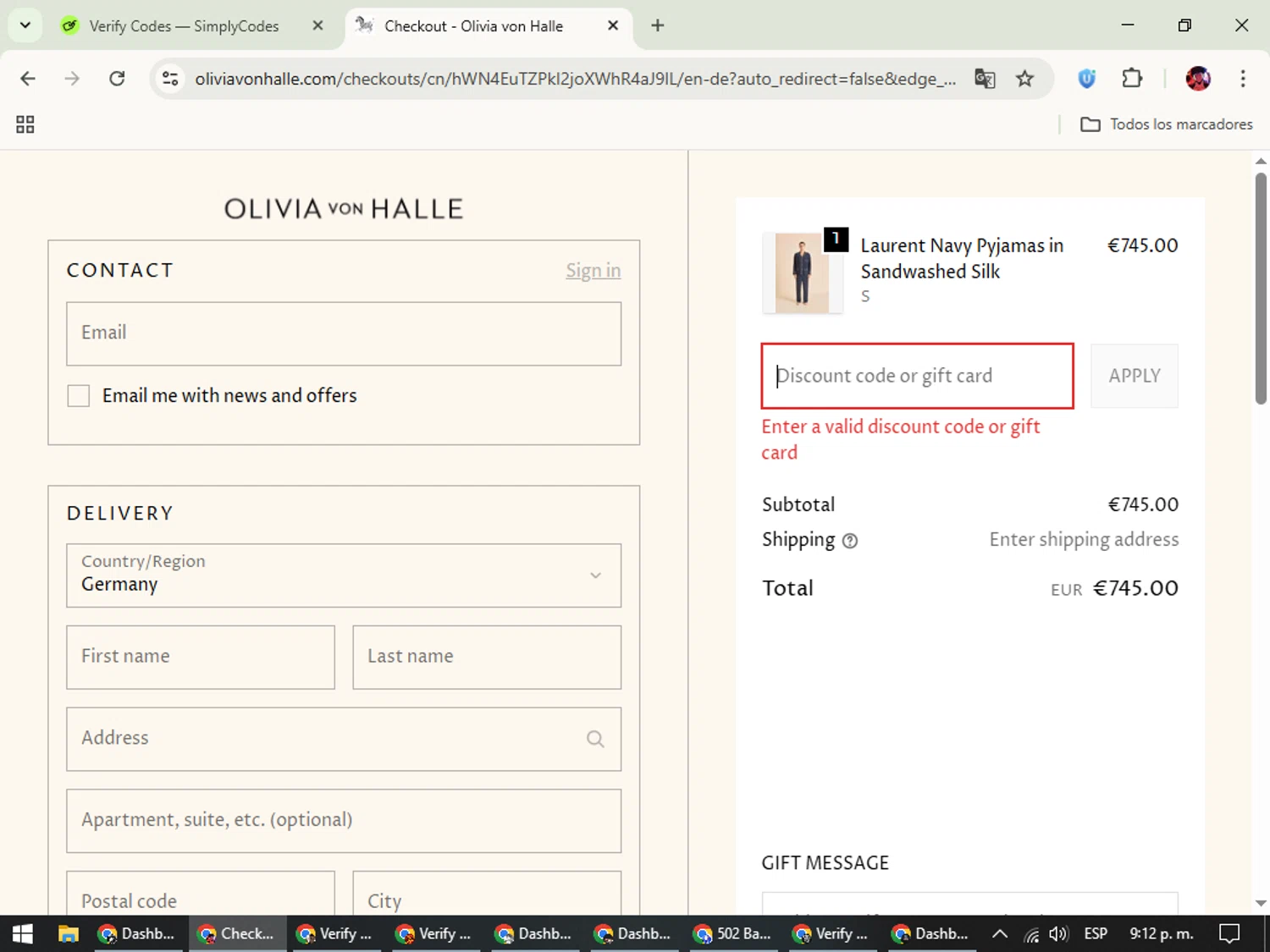Select the Checkout - Olivia von Halle tab
Viewport: 1270px width, 952px height.
coord(474,26)
